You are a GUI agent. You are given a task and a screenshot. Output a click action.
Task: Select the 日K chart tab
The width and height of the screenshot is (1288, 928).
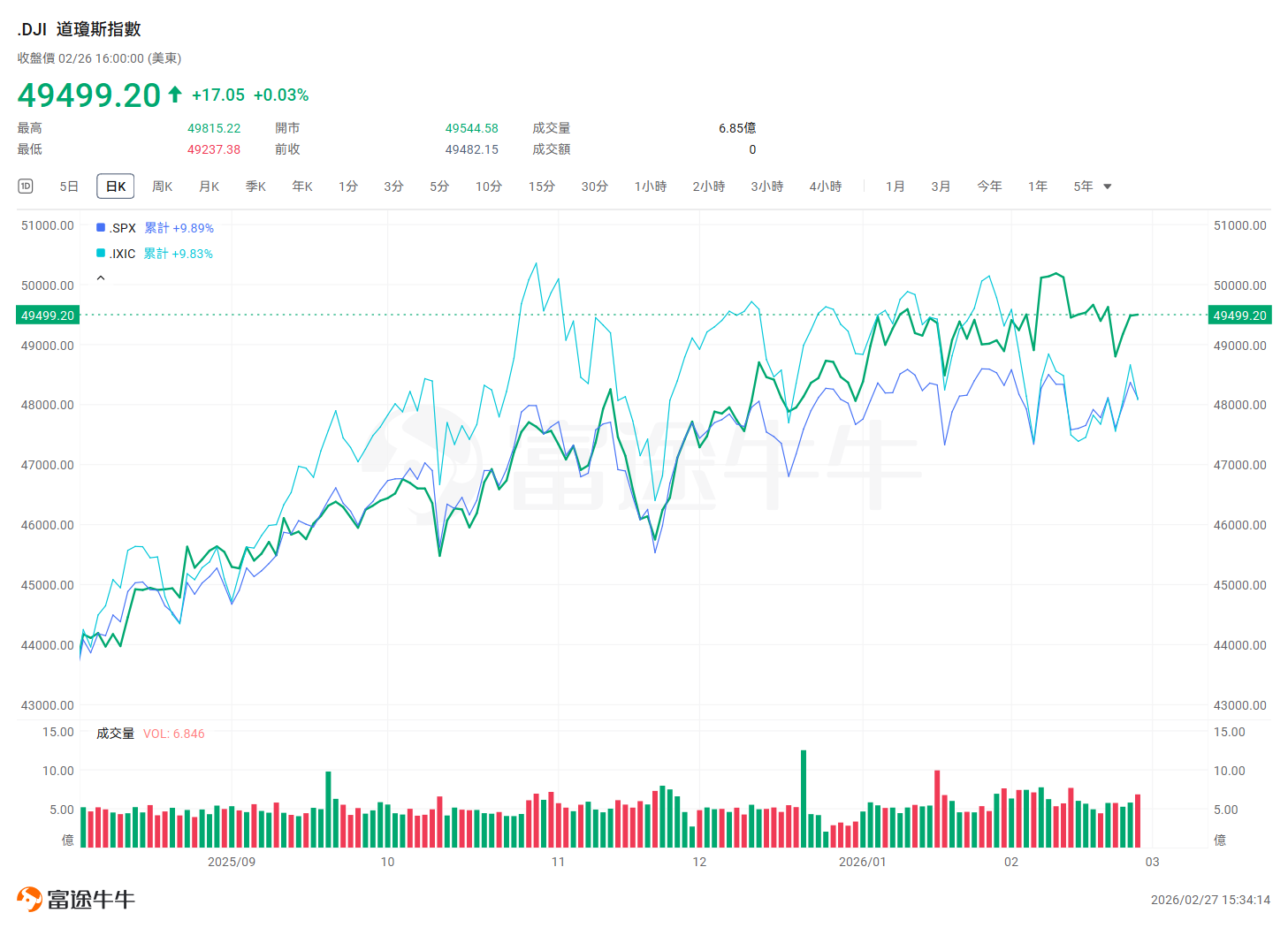pos(116,186)
